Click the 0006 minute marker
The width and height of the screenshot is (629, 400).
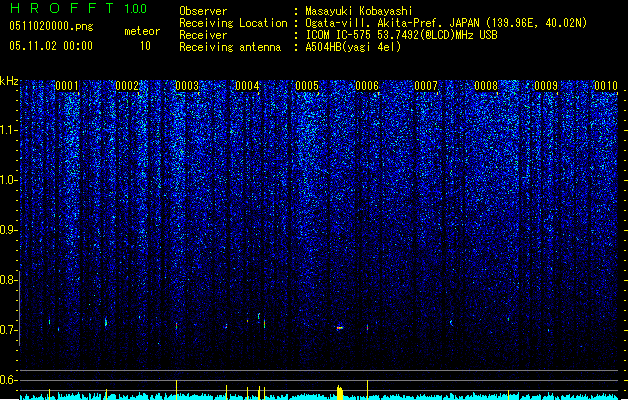[x=367, y=86]
